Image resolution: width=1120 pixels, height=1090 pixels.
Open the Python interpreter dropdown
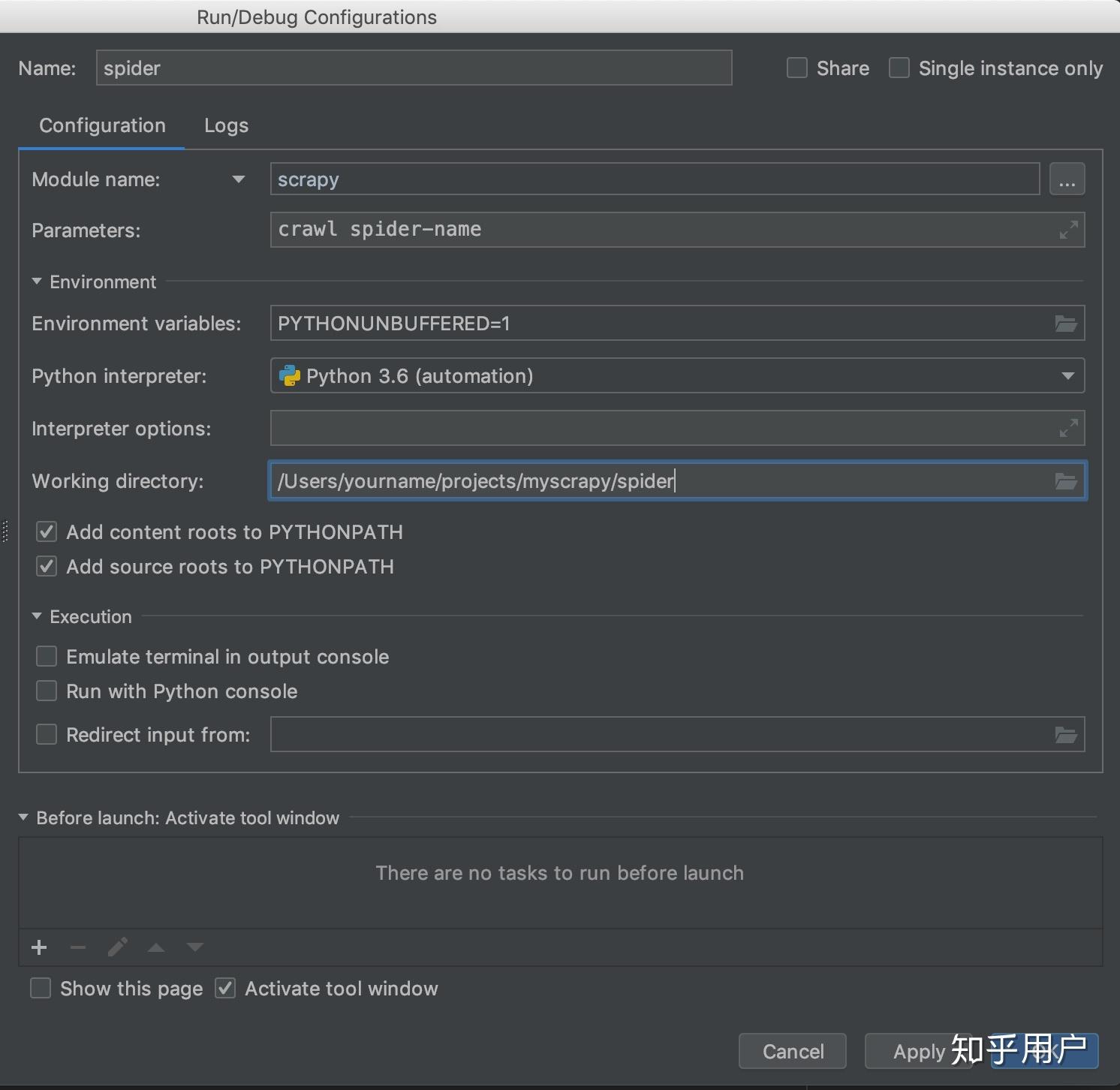pyautogui.click(x=1067, y=376)
